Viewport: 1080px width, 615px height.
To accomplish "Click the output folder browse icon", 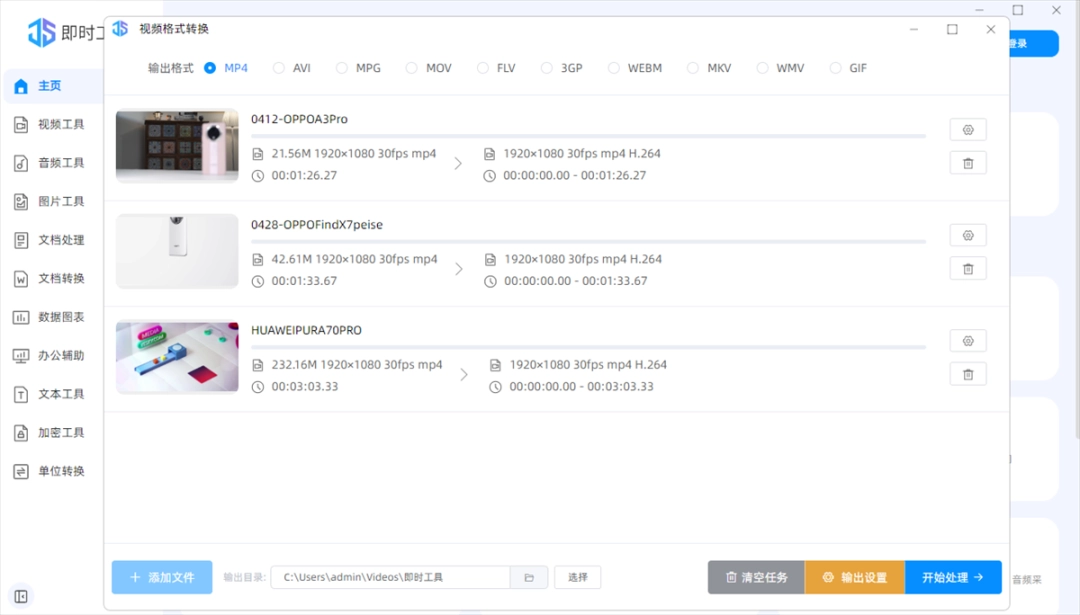I will [529, 577].
